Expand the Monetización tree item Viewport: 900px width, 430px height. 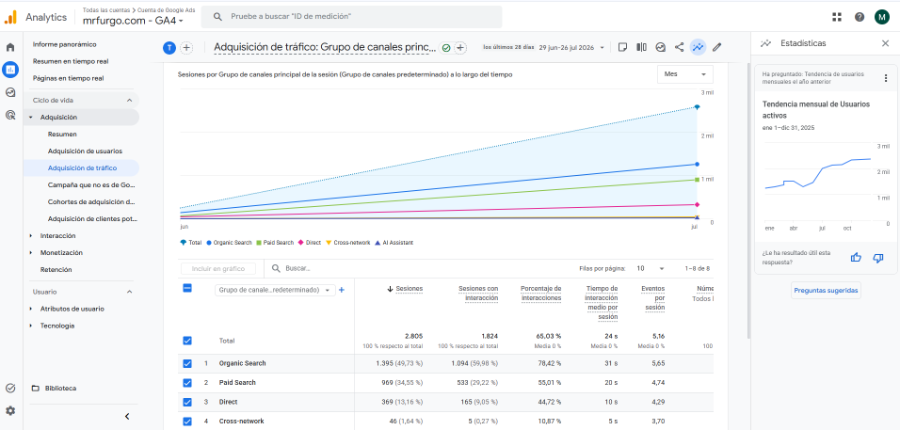[31, 253]
